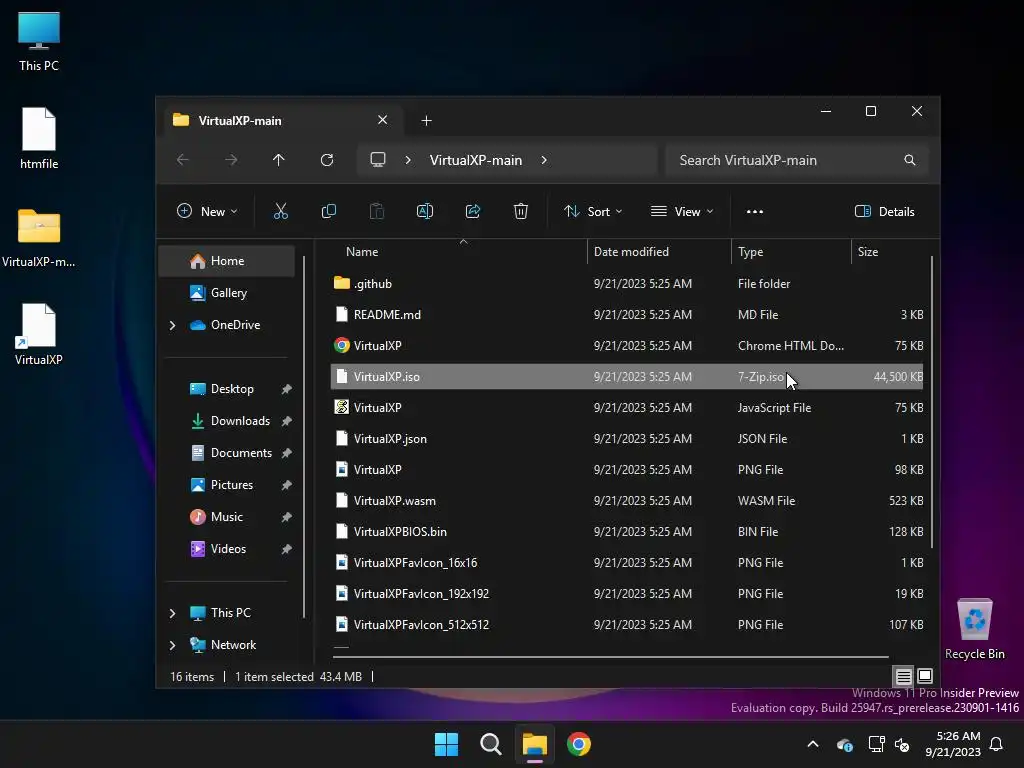Select Home in navigation pane
Screen dimensions: 1024x768
[x=227, y=261]
